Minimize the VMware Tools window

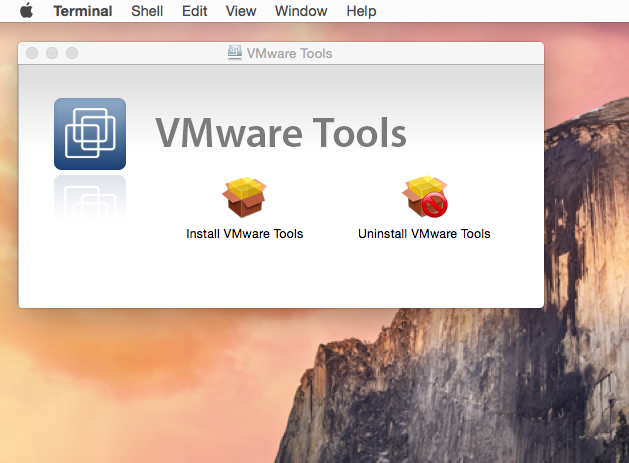coord(52,53)
